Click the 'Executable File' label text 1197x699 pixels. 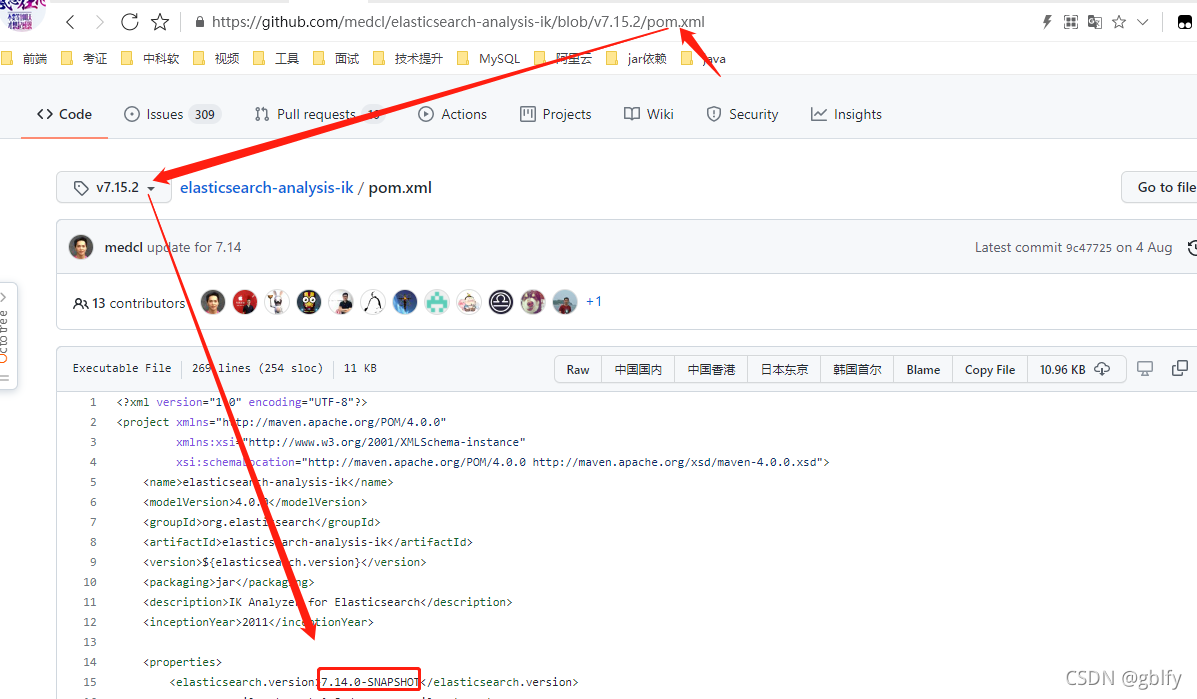tap(122, 368)
